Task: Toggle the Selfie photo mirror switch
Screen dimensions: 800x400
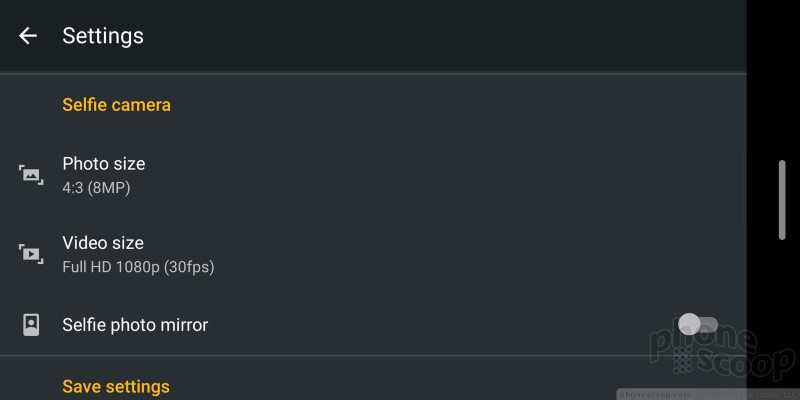Action: pyautogui.click(x=698, y=324)
